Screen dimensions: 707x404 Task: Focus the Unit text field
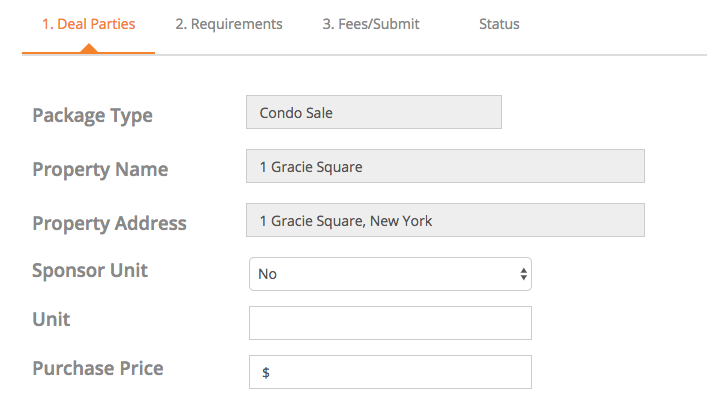(x=390, y=323)
